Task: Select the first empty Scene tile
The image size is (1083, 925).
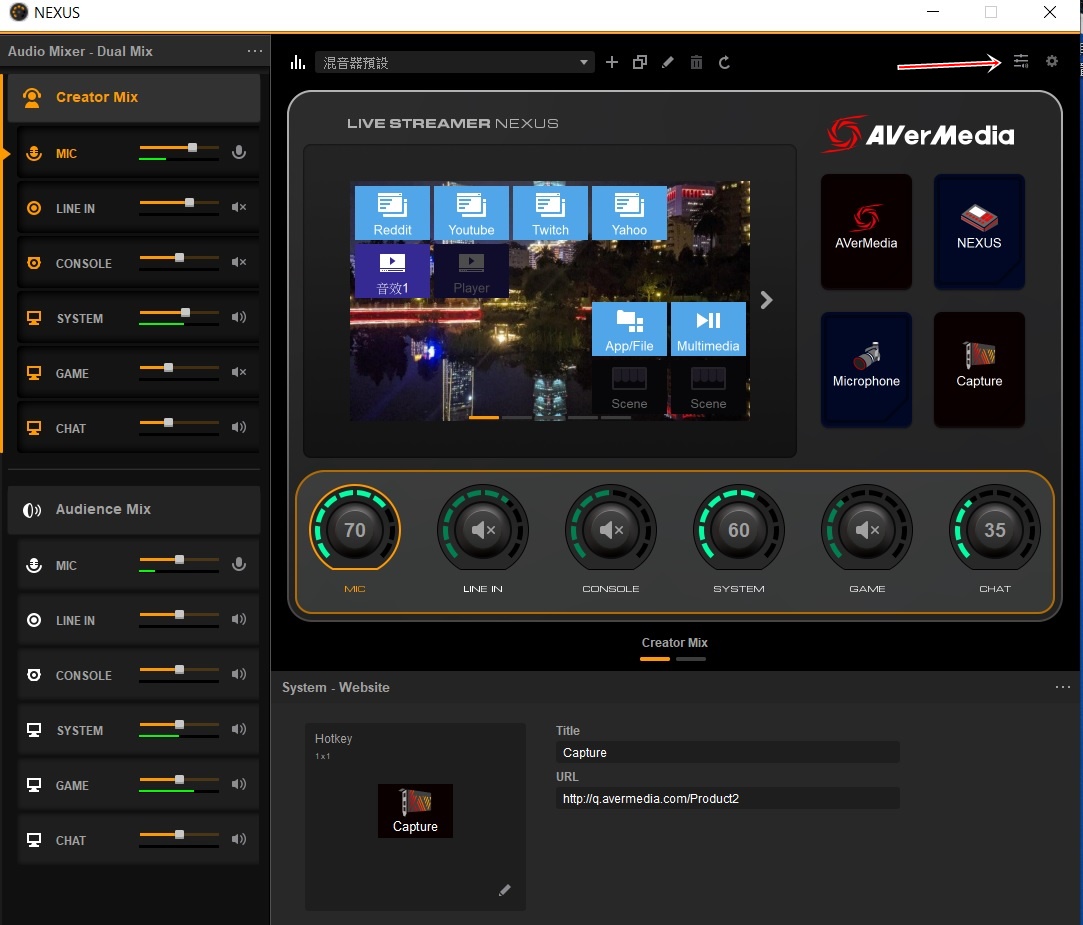Action: 629,388
